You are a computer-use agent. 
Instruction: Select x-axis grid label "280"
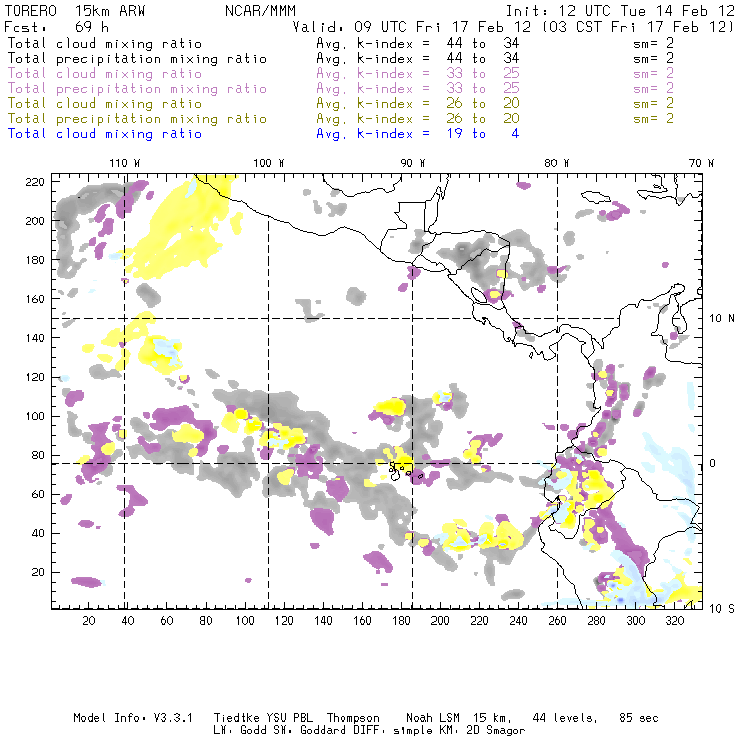click(596, 621)
